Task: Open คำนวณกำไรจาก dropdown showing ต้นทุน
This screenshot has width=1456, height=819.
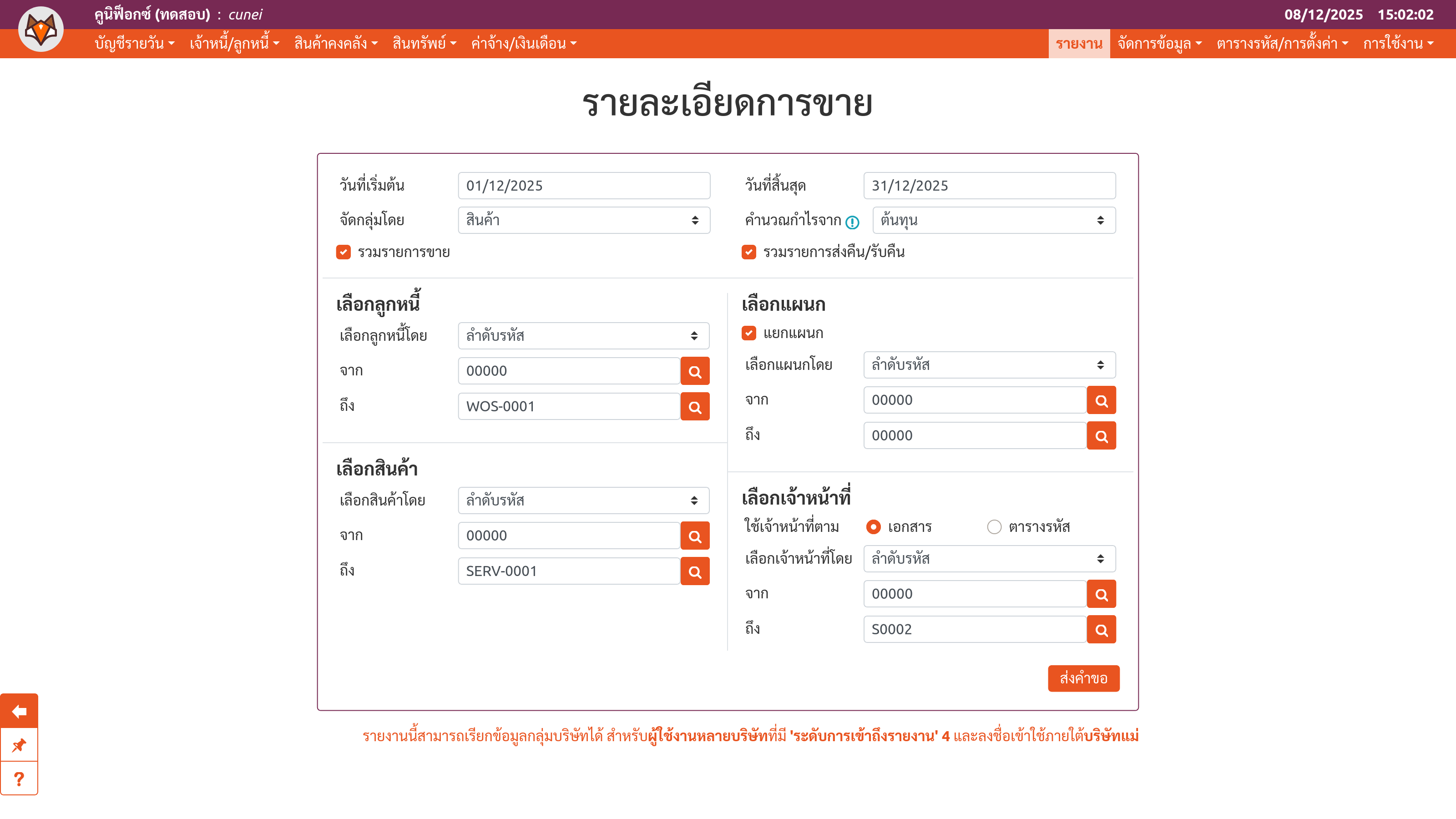Action: click(994, 220)
